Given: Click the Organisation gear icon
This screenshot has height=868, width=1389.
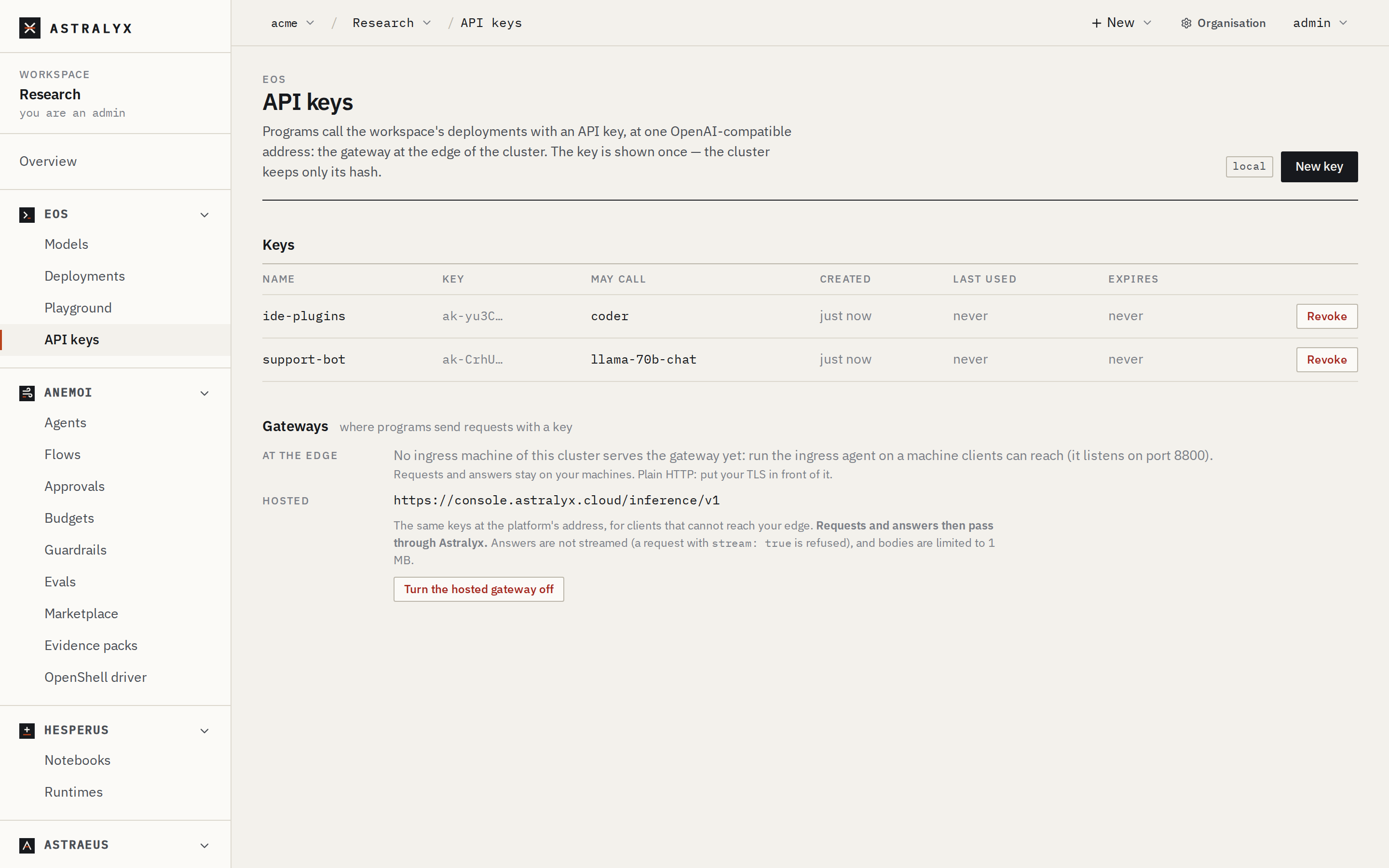Looking at the screenshot, I should pos(1186,23).
